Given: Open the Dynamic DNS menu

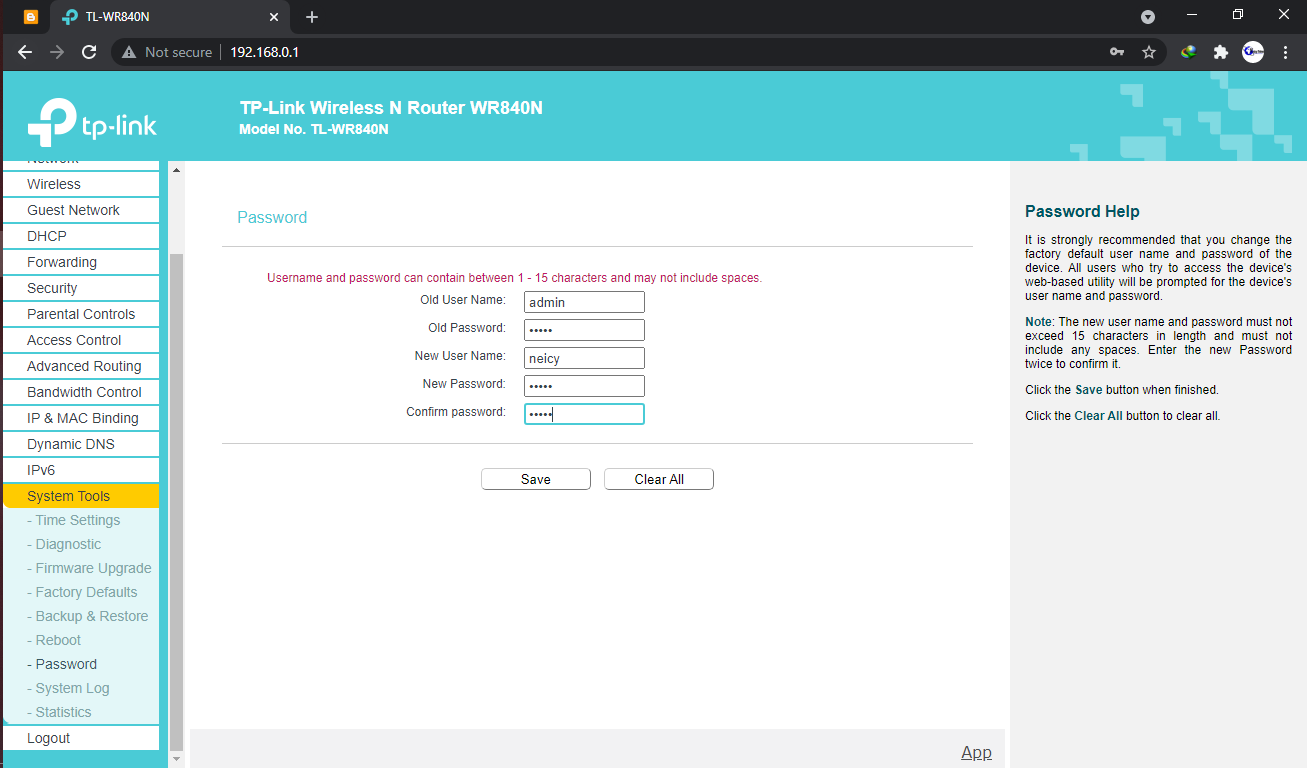Looking at the screenshot, I should [x=80, y=444].
